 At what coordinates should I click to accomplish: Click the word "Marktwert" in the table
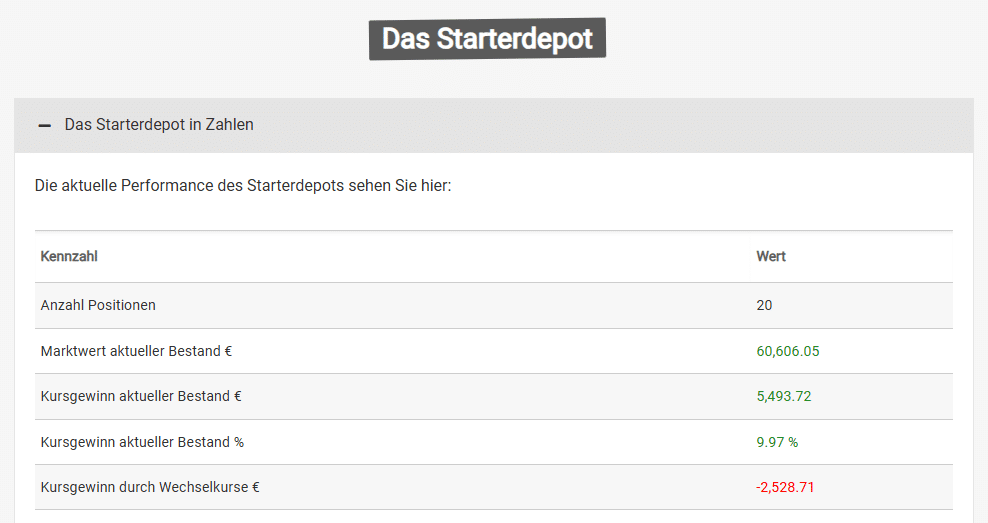point(72,351)
